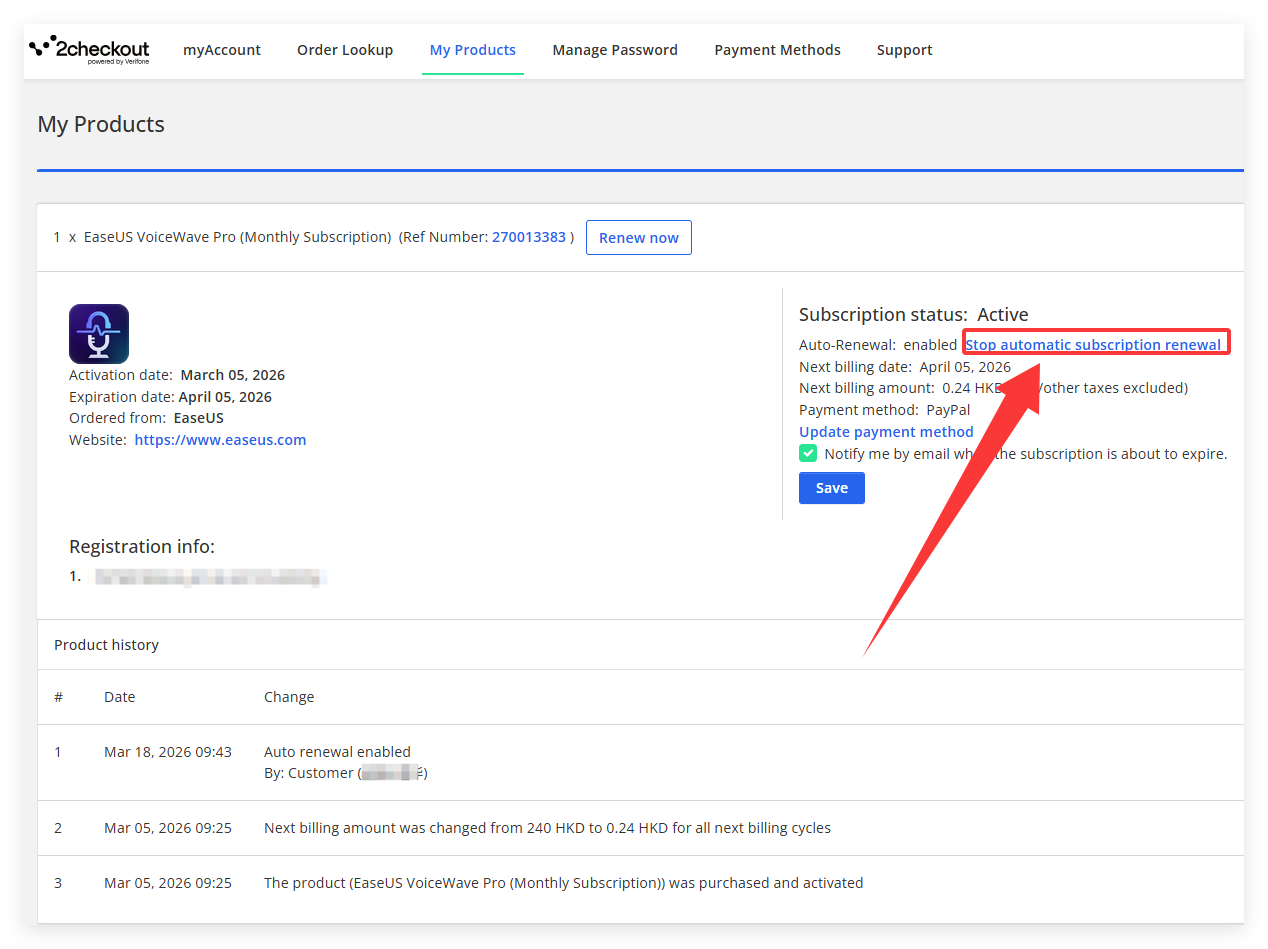Click the EaseUS VoiceWave Pro product icon
Viewport: 1268px width, 949px height.
point(99,334)
